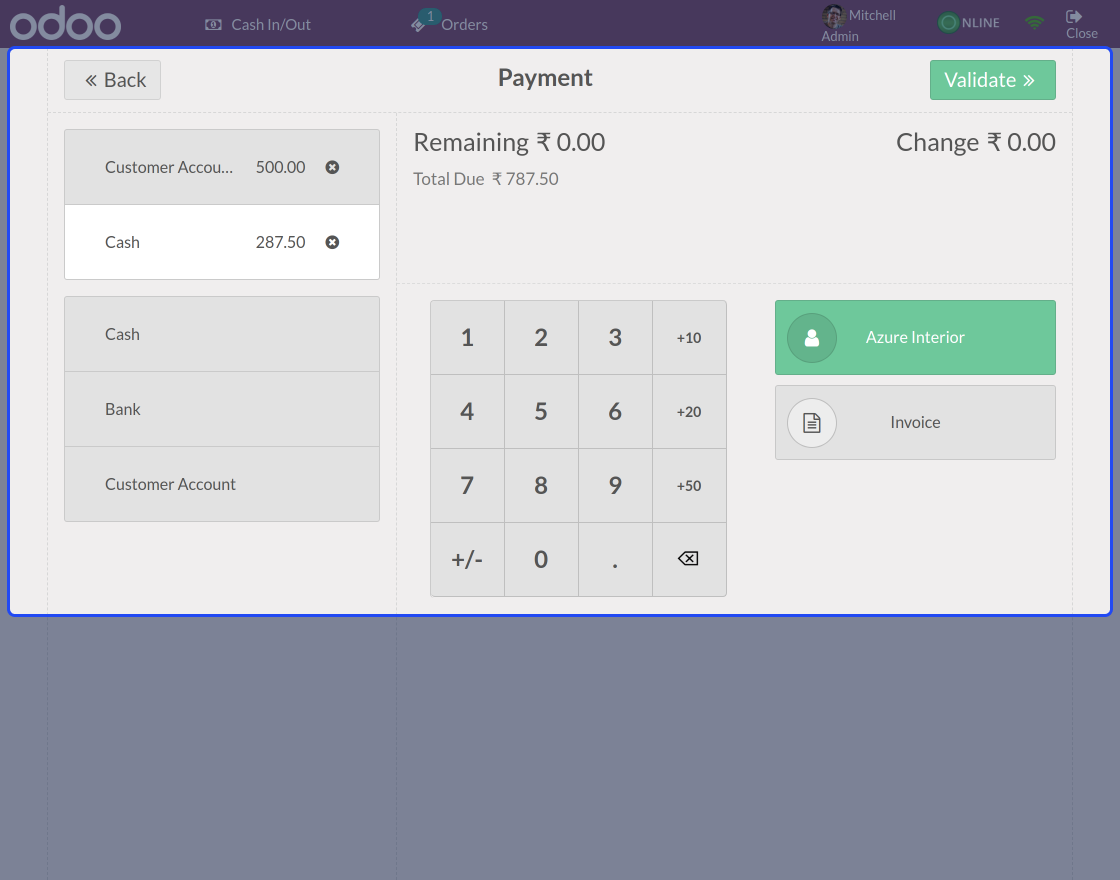
Task: Close the POS session via Close
Action: 1081,24
